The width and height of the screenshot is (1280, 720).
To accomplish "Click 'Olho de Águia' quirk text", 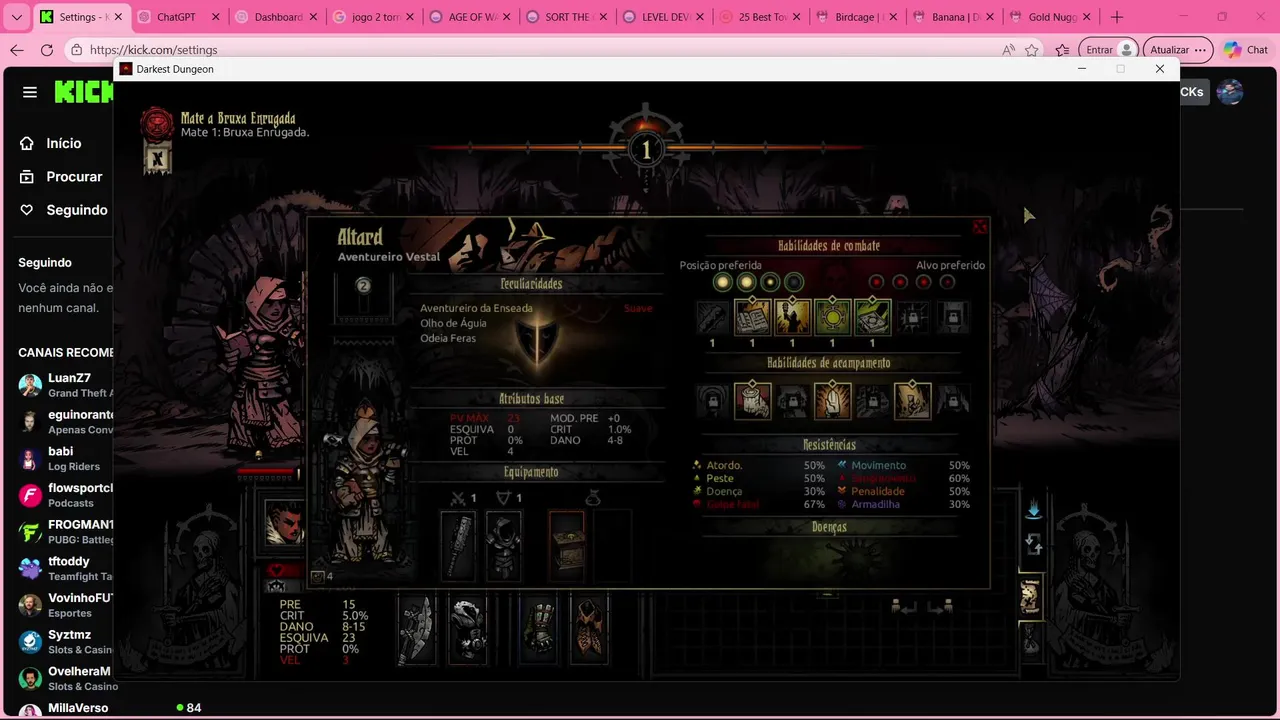I will click(x=453, y=323).
